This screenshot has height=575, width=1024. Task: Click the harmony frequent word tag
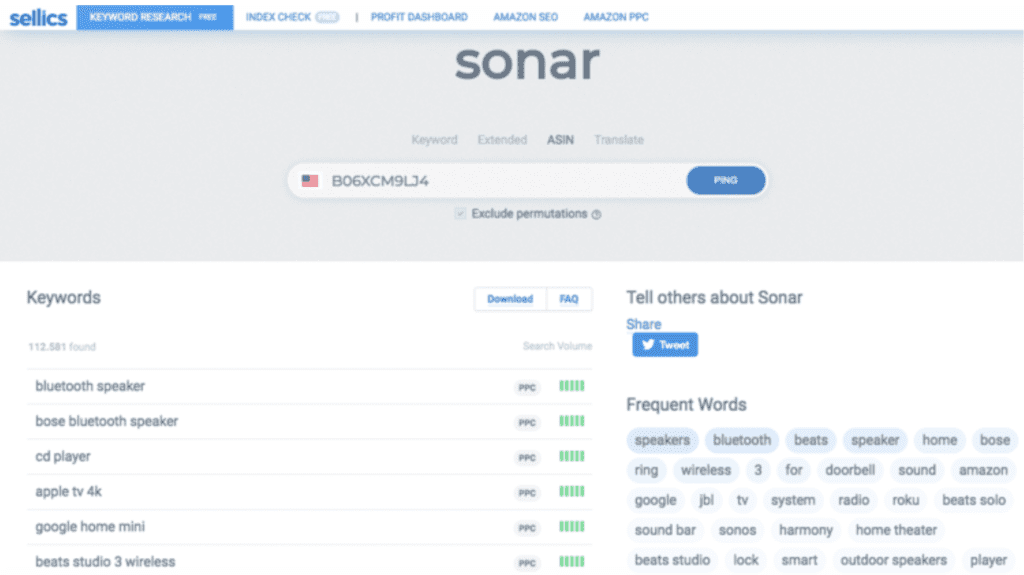tap(806, 531)
